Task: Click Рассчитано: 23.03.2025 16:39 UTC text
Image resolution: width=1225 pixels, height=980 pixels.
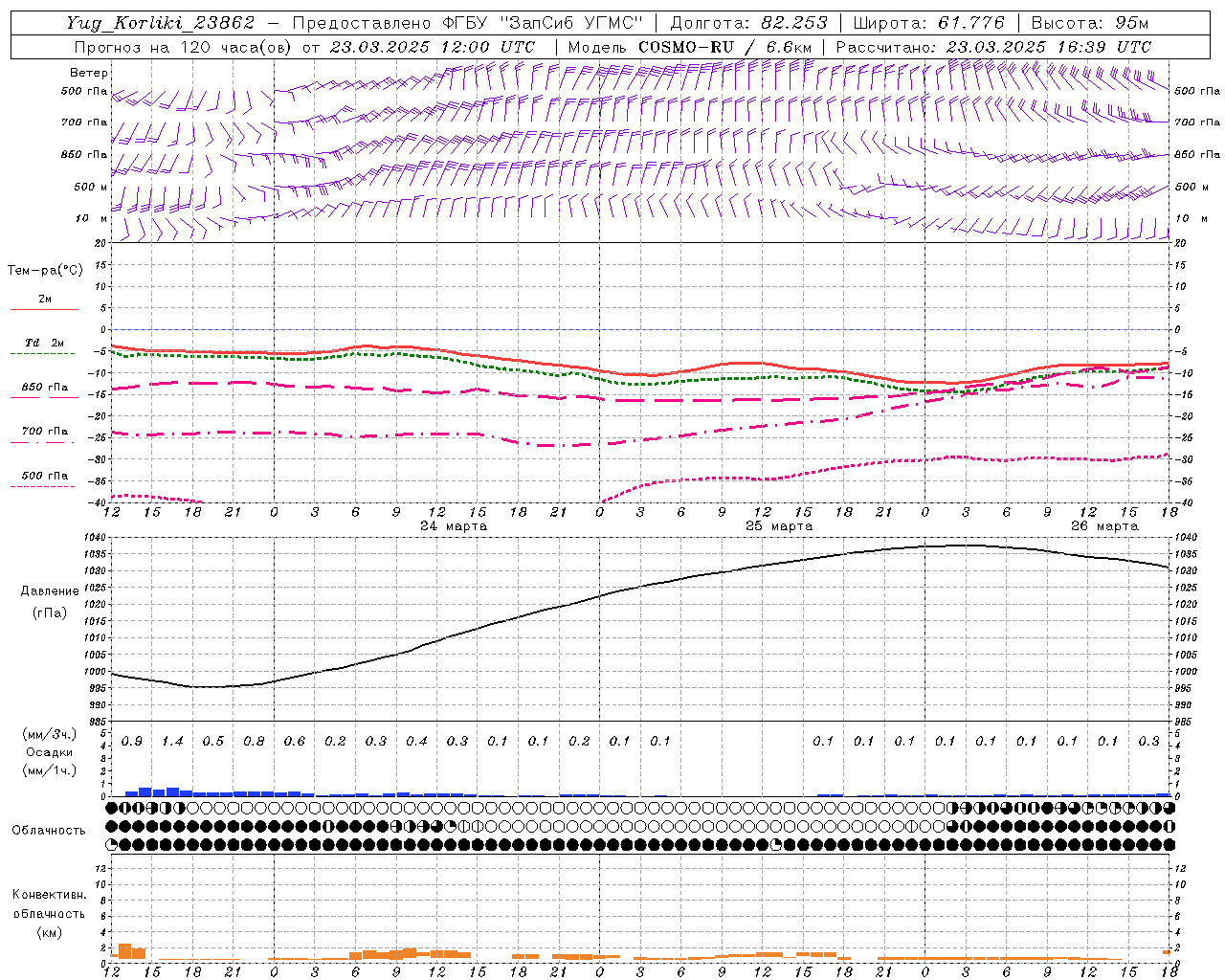Action: 993,47
